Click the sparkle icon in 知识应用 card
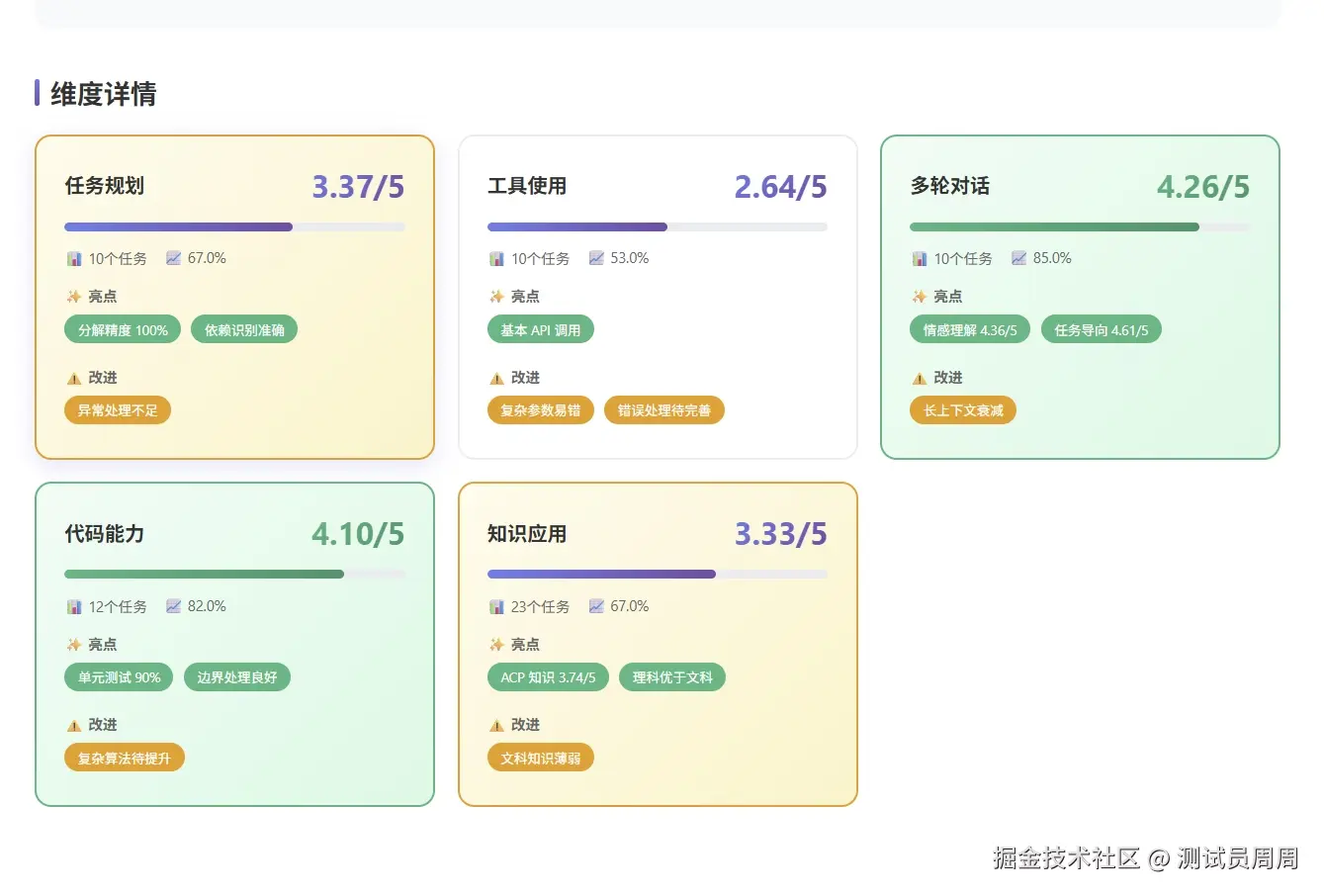Image resolution: width=1324 pixels, height=896 pixels. pos(496,645)
